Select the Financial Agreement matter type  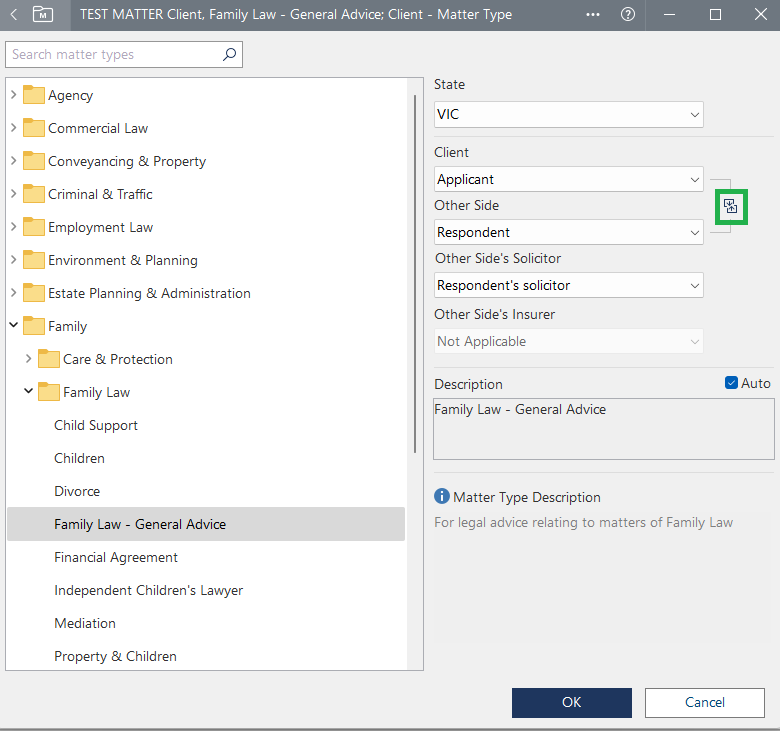(116, 557)
